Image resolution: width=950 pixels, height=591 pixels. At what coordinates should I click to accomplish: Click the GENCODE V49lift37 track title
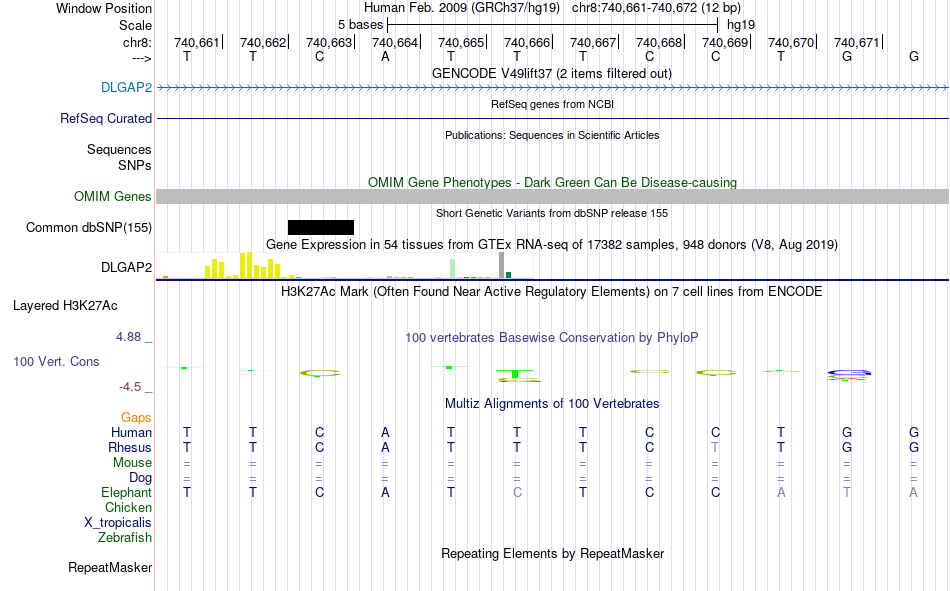coord(552,73)
